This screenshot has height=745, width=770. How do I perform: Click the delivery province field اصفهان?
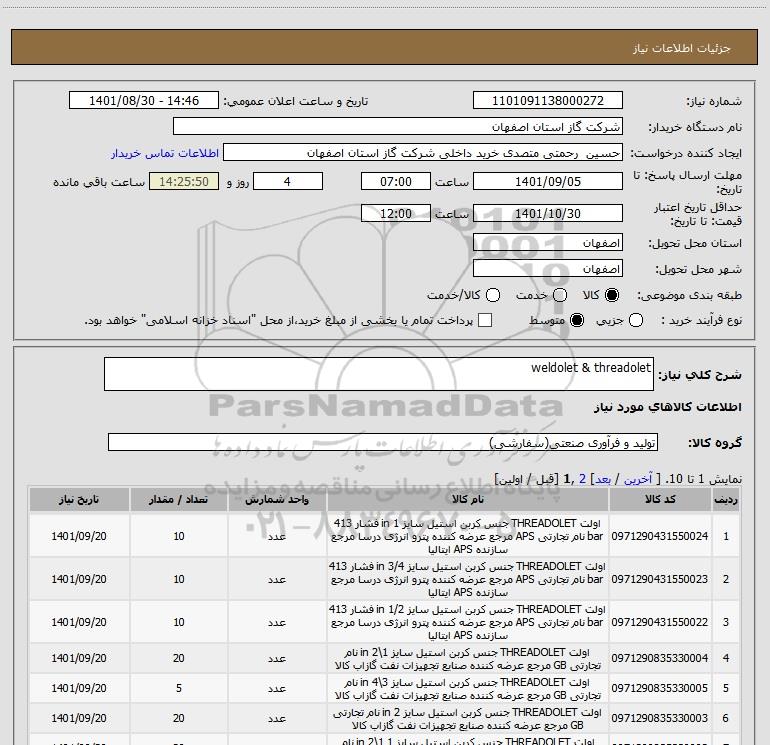[x=548, y=243]
